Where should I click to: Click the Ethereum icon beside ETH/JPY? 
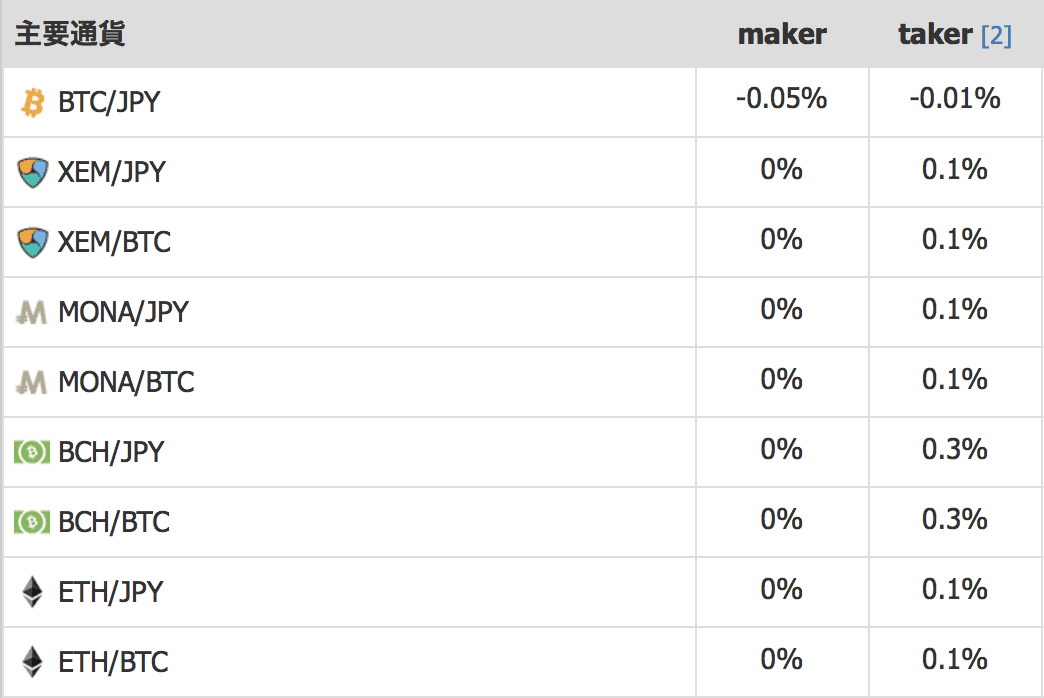click(x=33, y=592)
